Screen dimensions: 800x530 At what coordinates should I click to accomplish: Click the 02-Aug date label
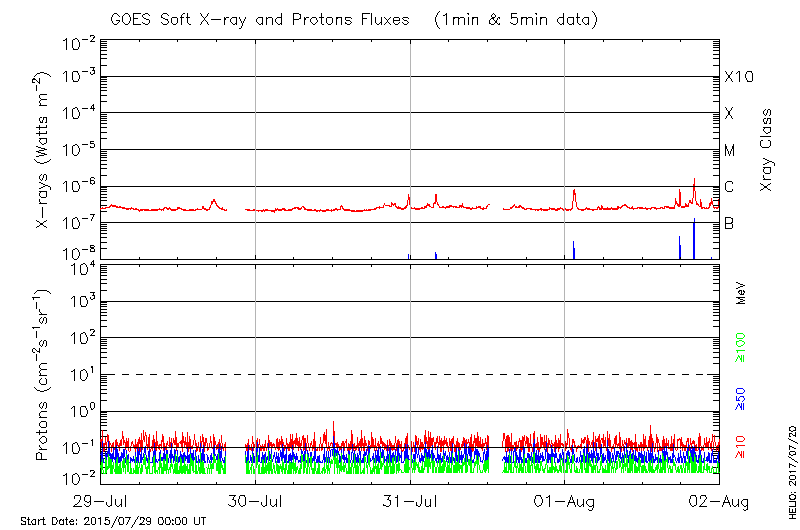click(x=719, y=499)
